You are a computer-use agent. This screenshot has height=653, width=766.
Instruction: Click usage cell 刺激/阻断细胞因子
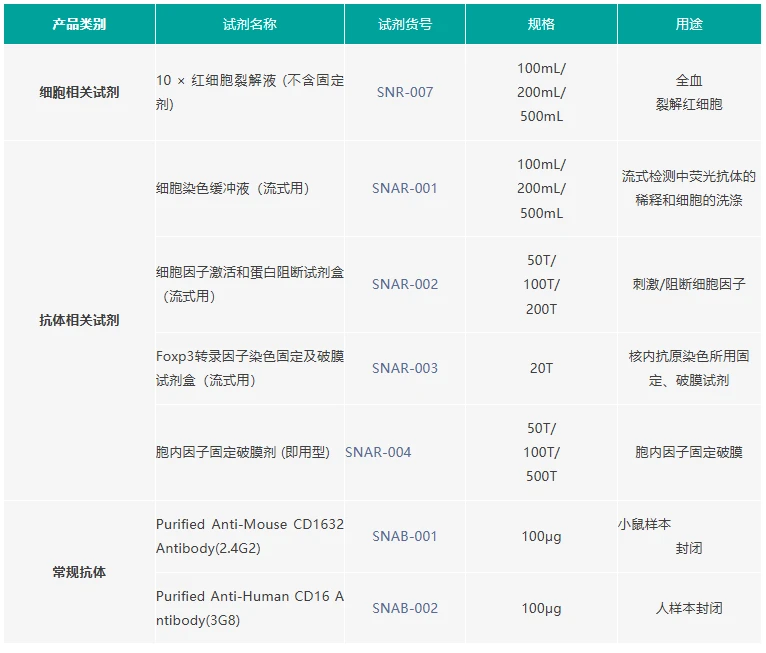[x=689, y=284]
